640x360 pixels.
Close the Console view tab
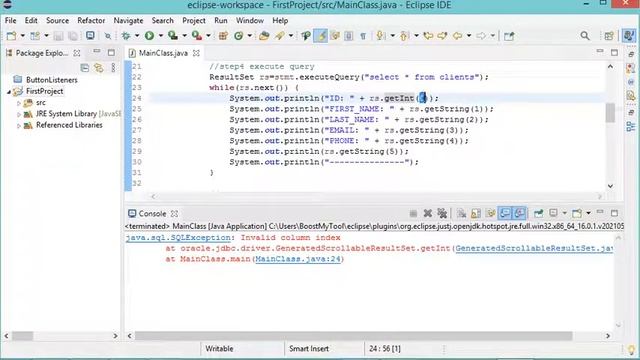point(175,213)
